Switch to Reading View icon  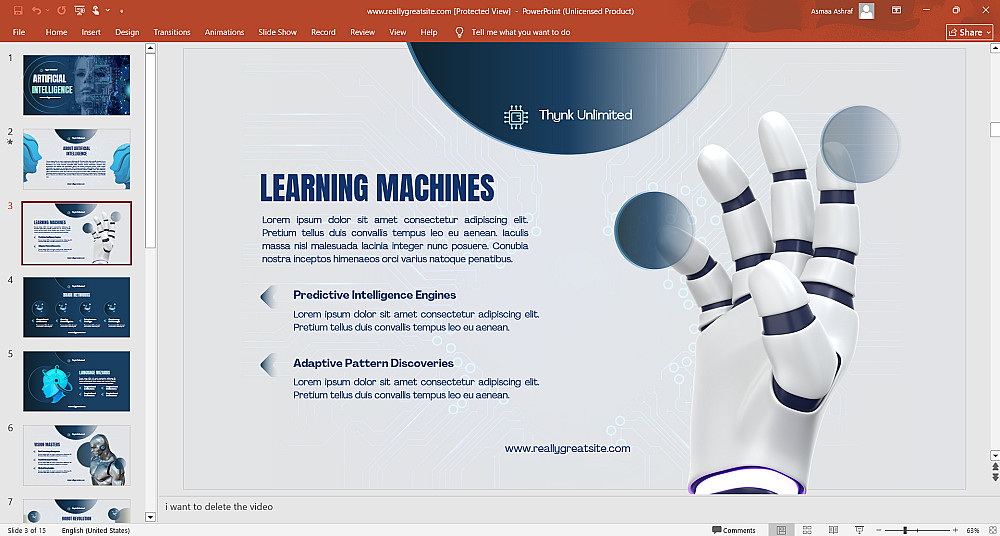tap(833, 530)
